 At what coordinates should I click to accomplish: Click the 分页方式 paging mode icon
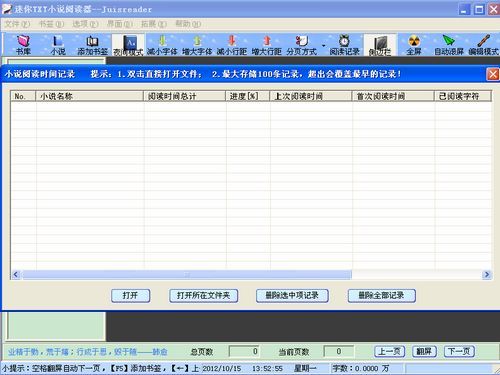coord(301,45)
